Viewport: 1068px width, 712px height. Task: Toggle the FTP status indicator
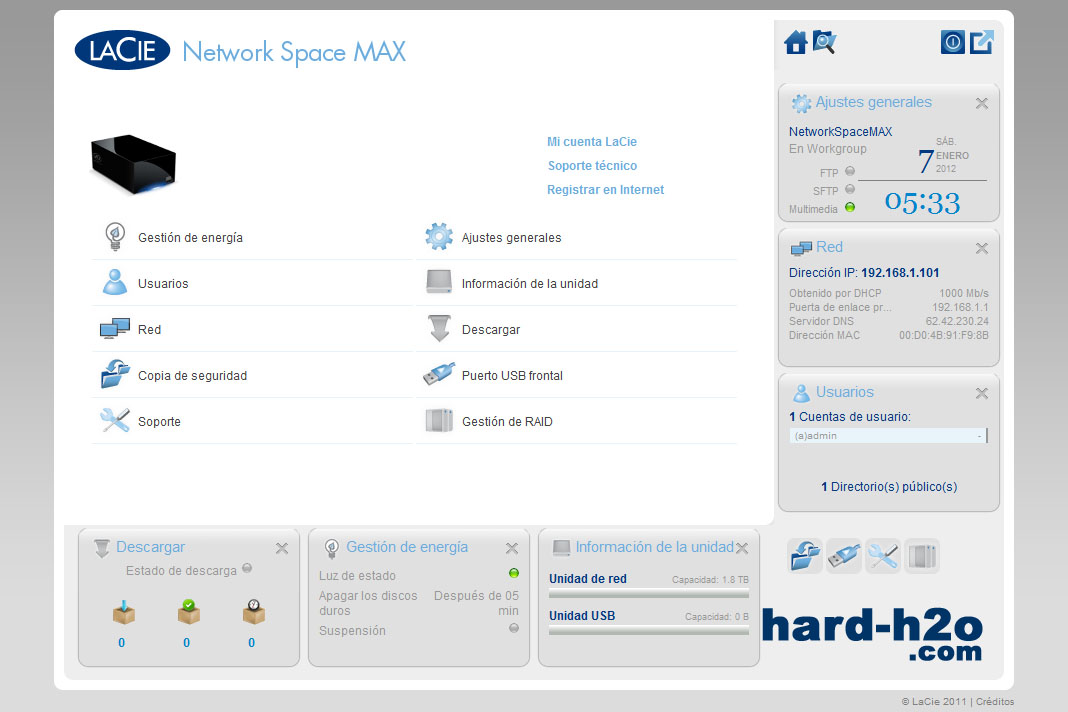(850, 171)
